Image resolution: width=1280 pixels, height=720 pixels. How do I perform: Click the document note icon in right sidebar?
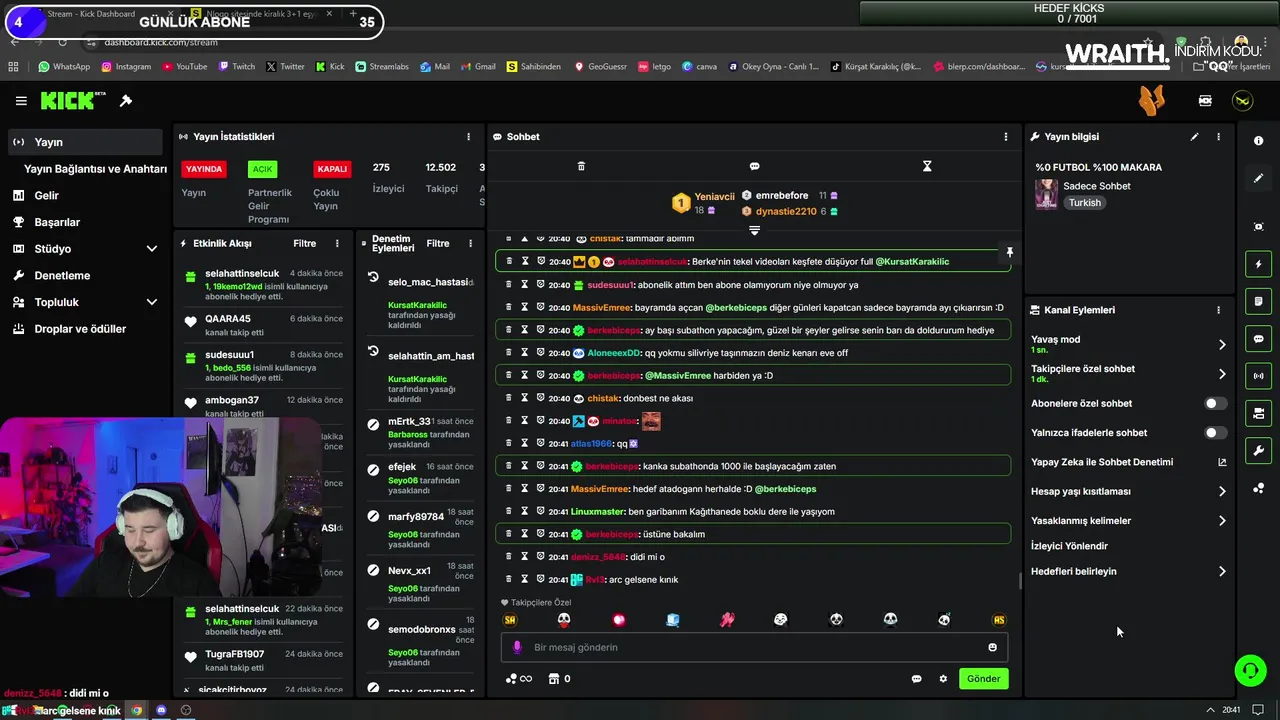(1258, 301)
